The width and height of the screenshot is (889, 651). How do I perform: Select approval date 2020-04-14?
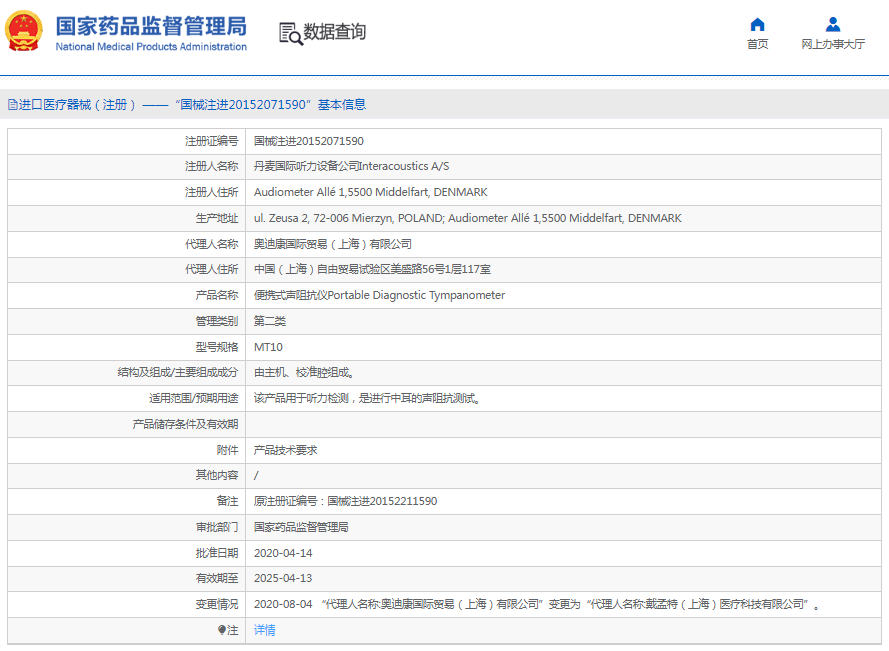click(x=283, y=553)
